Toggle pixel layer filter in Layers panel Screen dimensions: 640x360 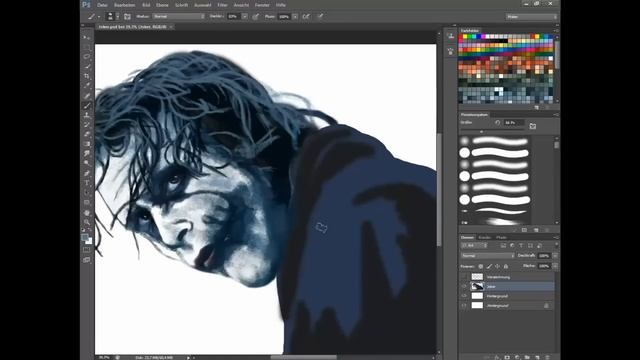pos(503,245)
